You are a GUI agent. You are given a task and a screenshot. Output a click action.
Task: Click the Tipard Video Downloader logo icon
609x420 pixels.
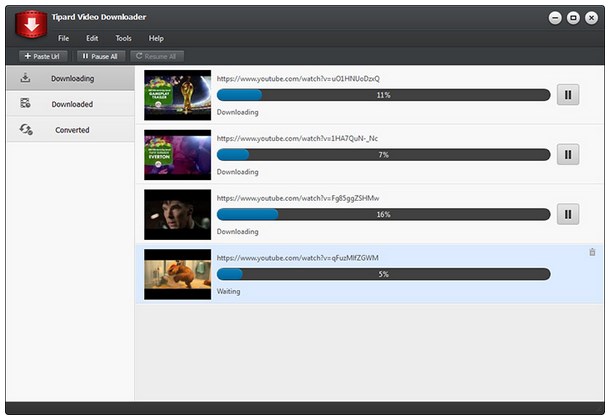click(31, 24)
